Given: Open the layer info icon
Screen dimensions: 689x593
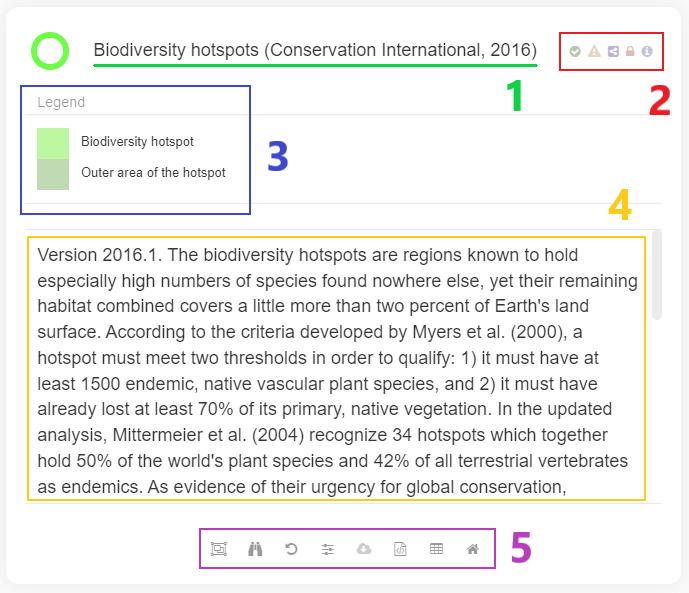Looking at the screenshot, I should (647, 51).
